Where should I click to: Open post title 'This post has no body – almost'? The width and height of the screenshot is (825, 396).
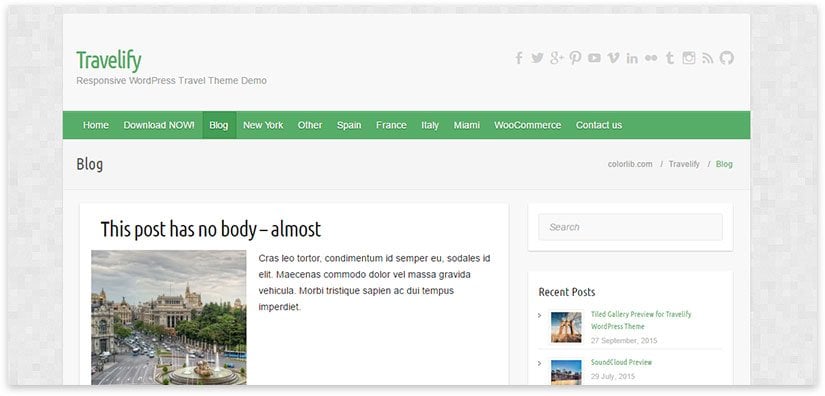[x=210, y=229]
